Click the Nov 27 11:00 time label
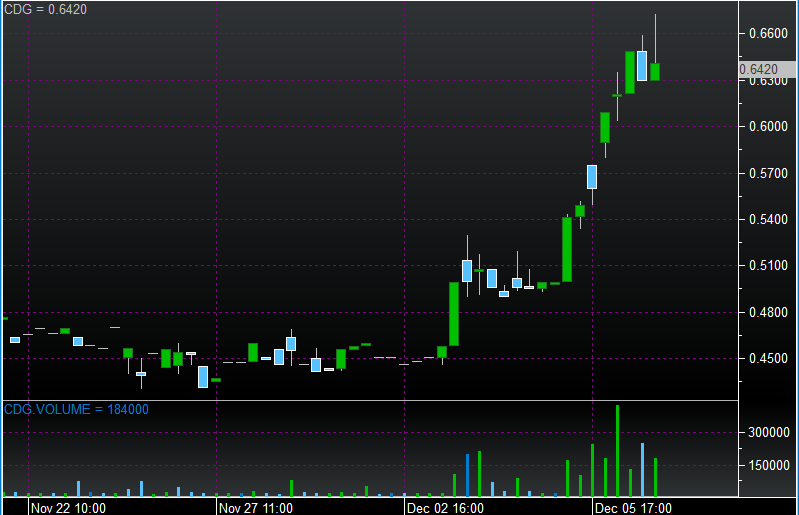The image size is (799, 515). point(255,507)
